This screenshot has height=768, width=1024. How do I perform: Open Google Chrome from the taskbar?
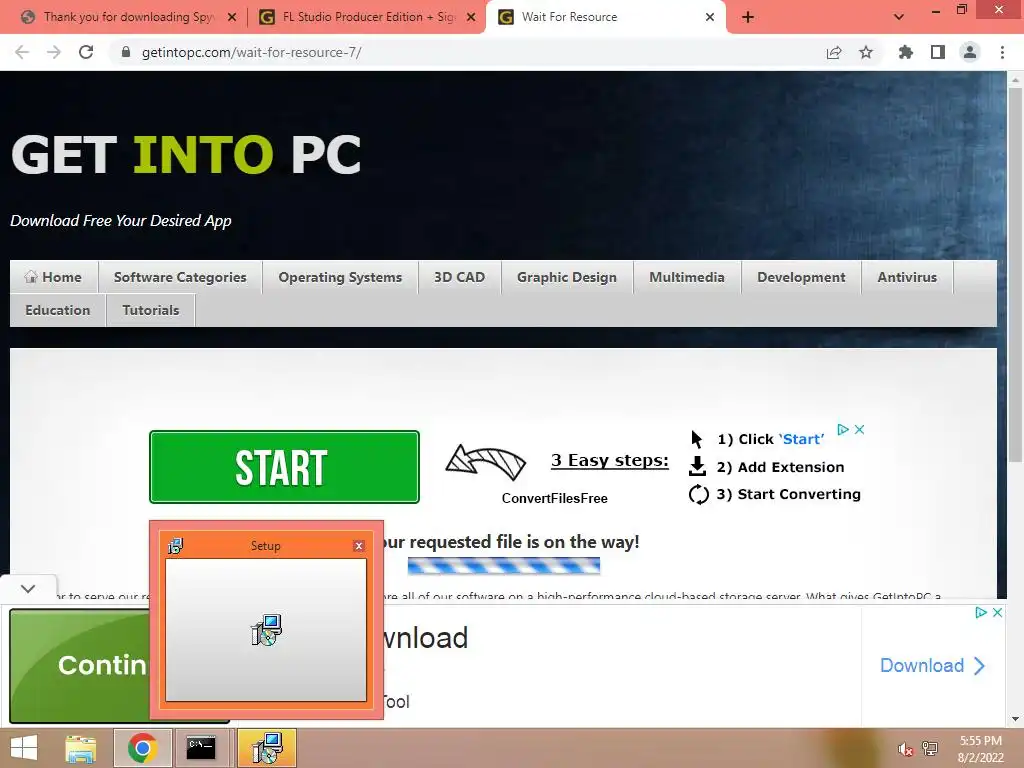click(x=142, y=748)
